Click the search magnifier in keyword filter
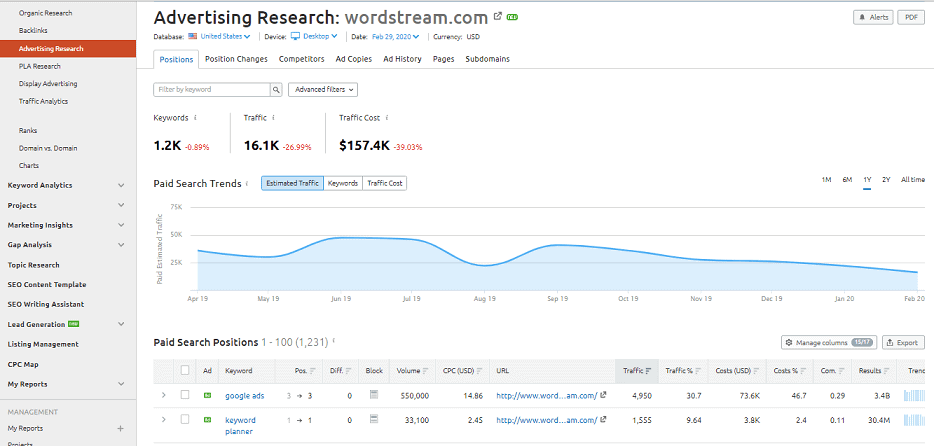 pyautogui.click(x=276, y=90)
